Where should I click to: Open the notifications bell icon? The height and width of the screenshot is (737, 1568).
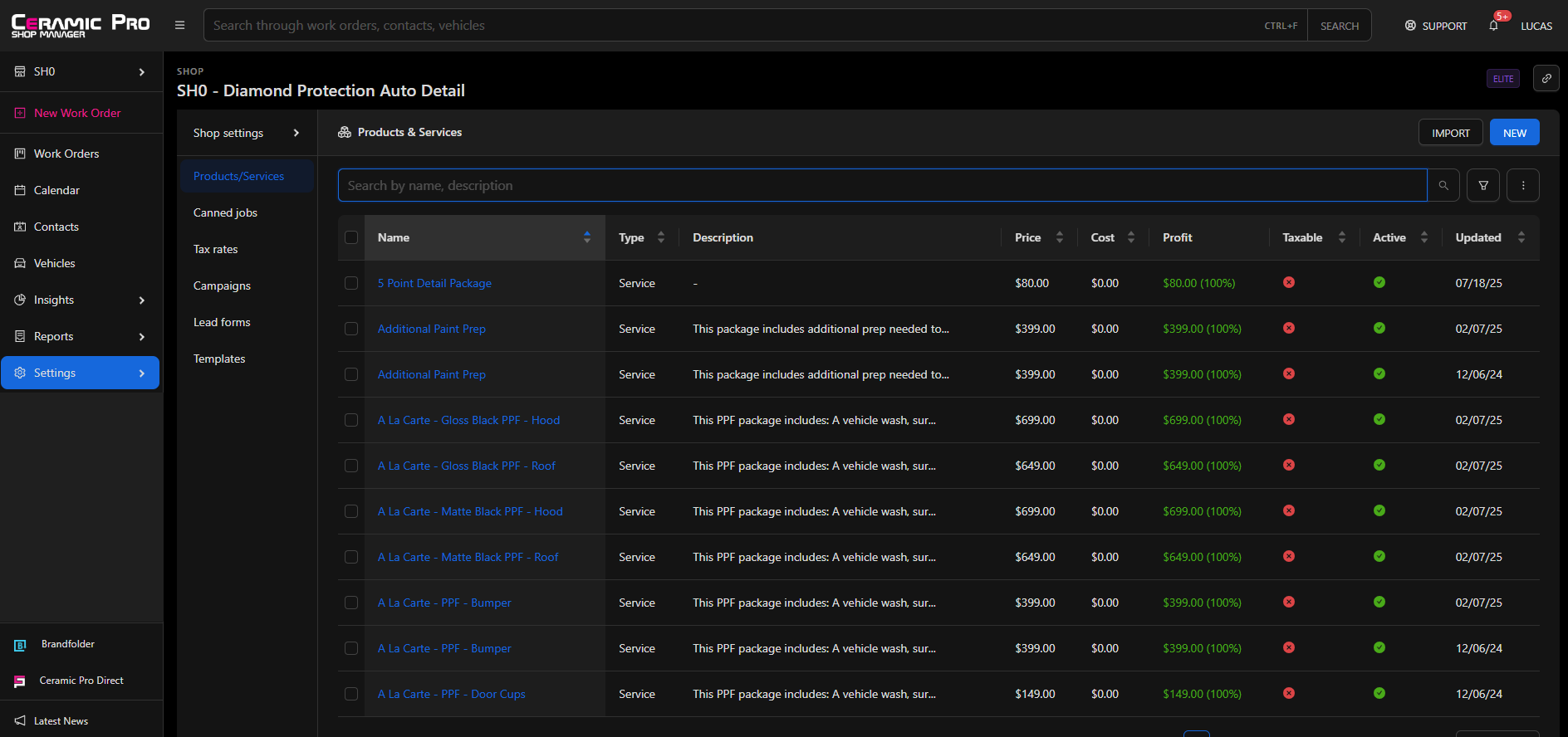coord(1493,26)
